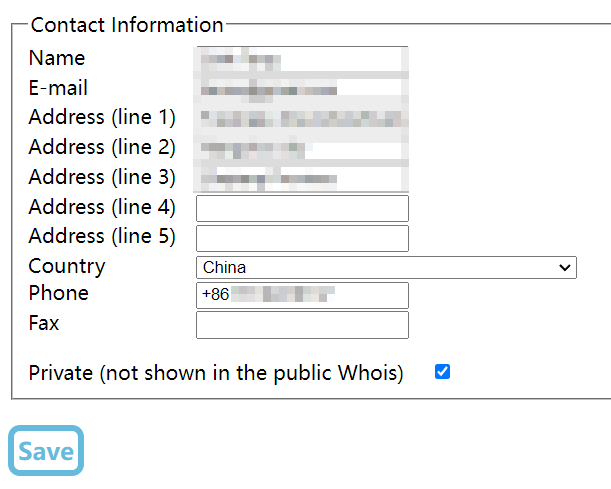
Task: Uncheck the Private Whois checkbox
Action: pos(442,372)
